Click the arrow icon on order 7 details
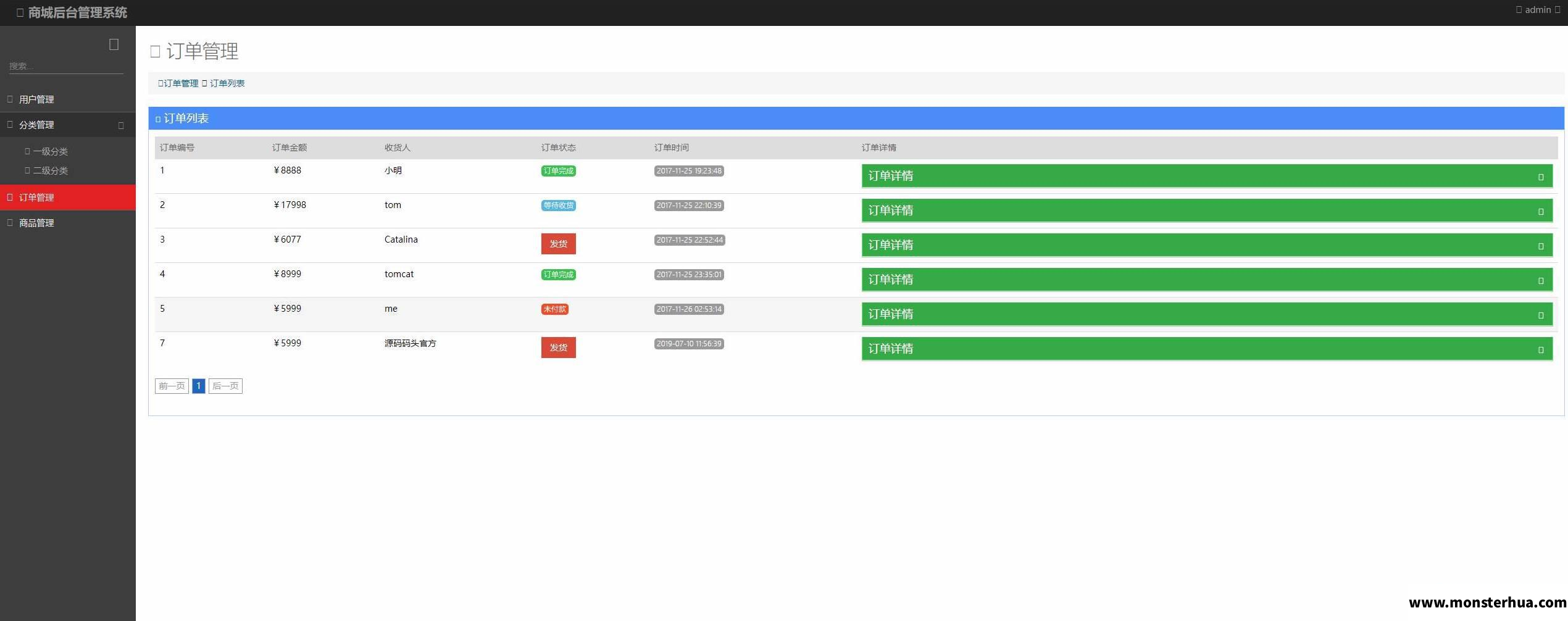This screenshot has width=1568, height=621. click(x=1541, y=350)
